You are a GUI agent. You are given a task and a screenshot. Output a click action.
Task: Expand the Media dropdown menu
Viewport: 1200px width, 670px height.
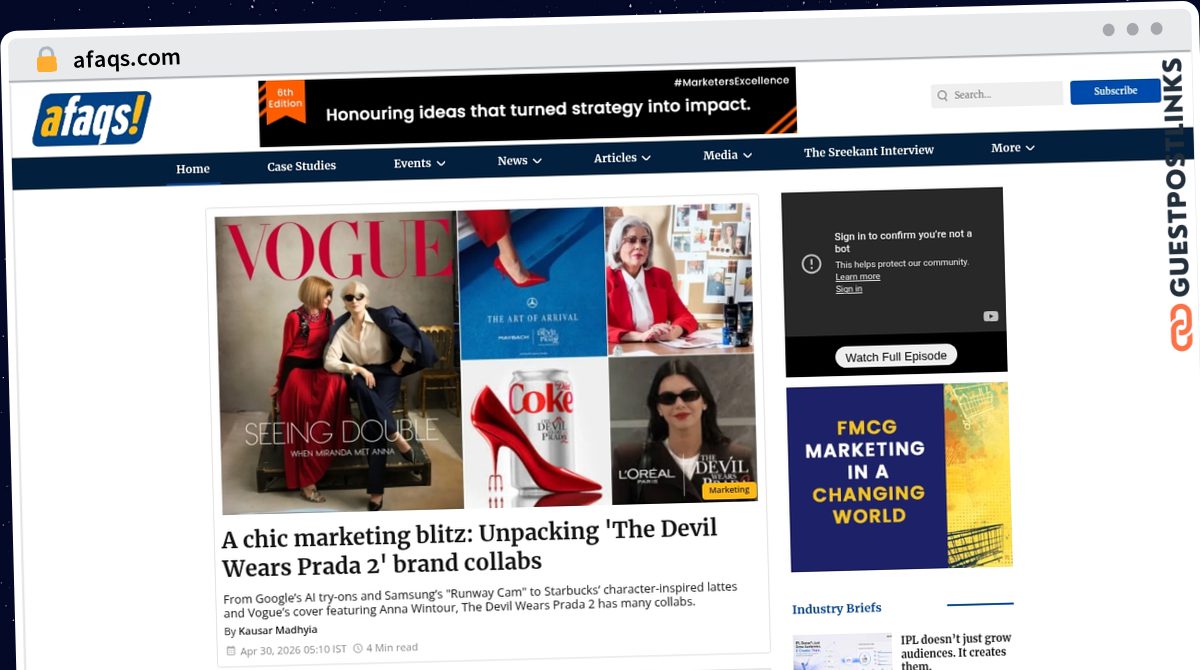tap(727, 155)
